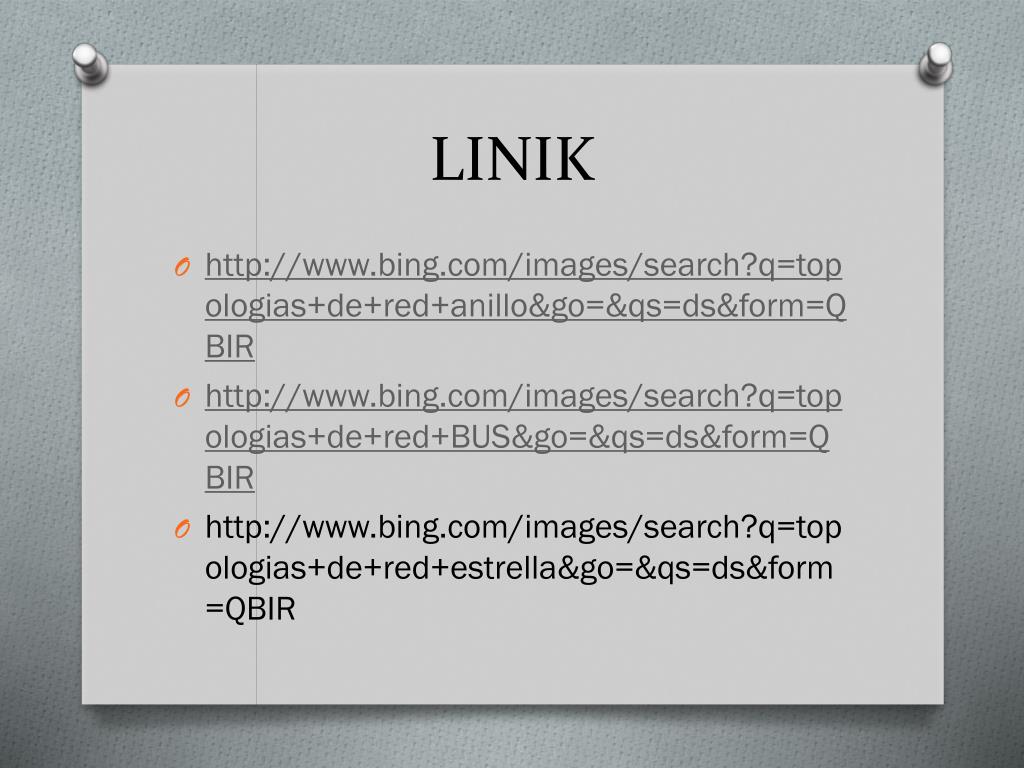The image size is (1024, 768).
Task: Select the LINIK slide title
Action: tap(513, 159)
